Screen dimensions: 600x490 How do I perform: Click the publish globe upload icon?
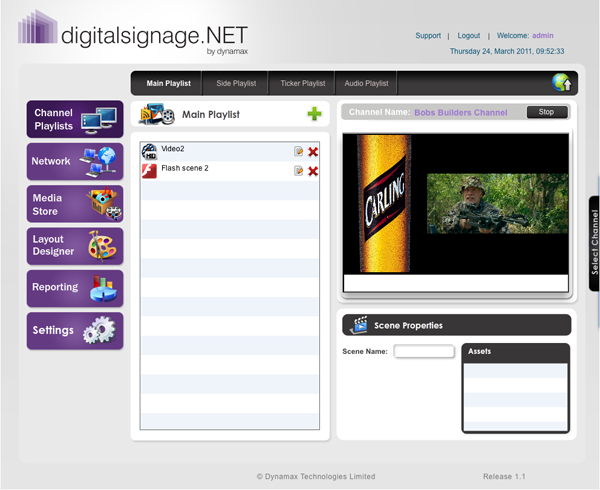[561, 82]
